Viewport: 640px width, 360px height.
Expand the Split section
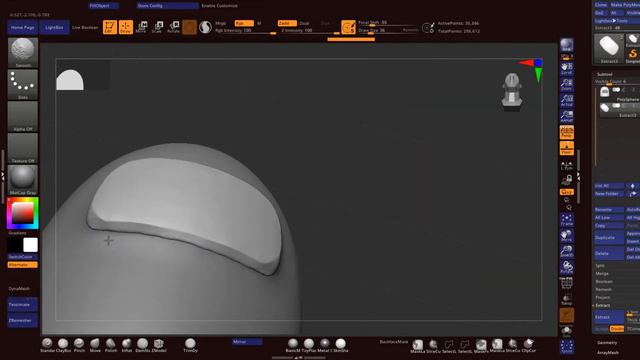click(600, 266)
